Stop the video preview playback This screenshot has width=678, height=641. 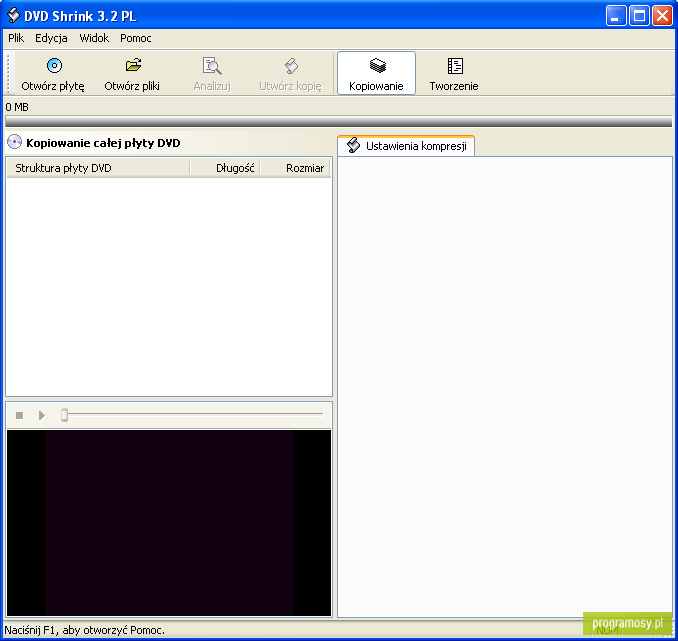(x=19, y=415)
